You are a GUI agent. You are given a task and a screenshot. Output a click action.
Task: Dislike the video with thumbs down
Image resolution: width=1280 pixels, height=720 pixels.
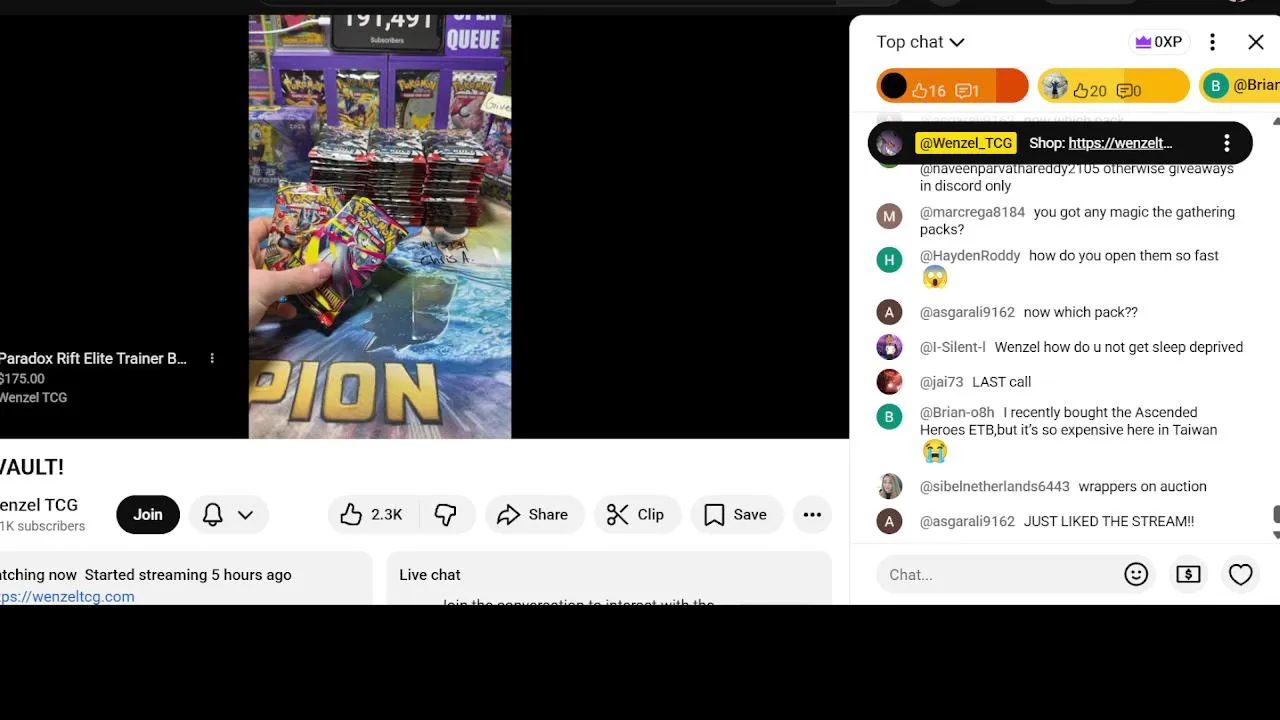445,514
